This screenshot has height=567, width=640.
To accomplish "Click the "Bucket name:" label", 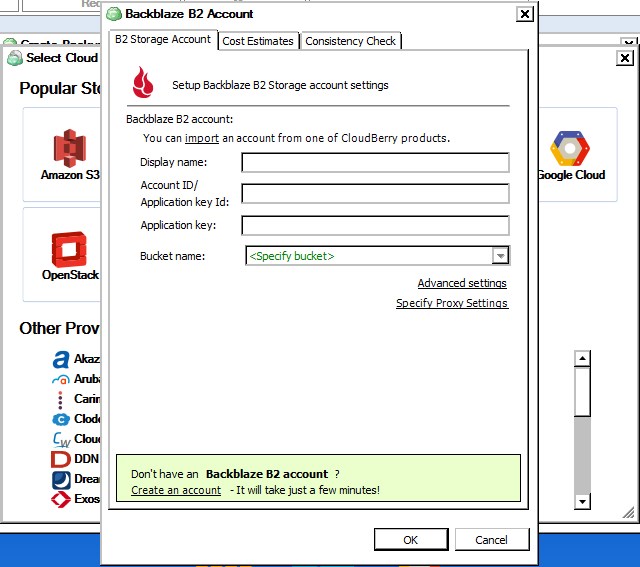I will [172, 256].
